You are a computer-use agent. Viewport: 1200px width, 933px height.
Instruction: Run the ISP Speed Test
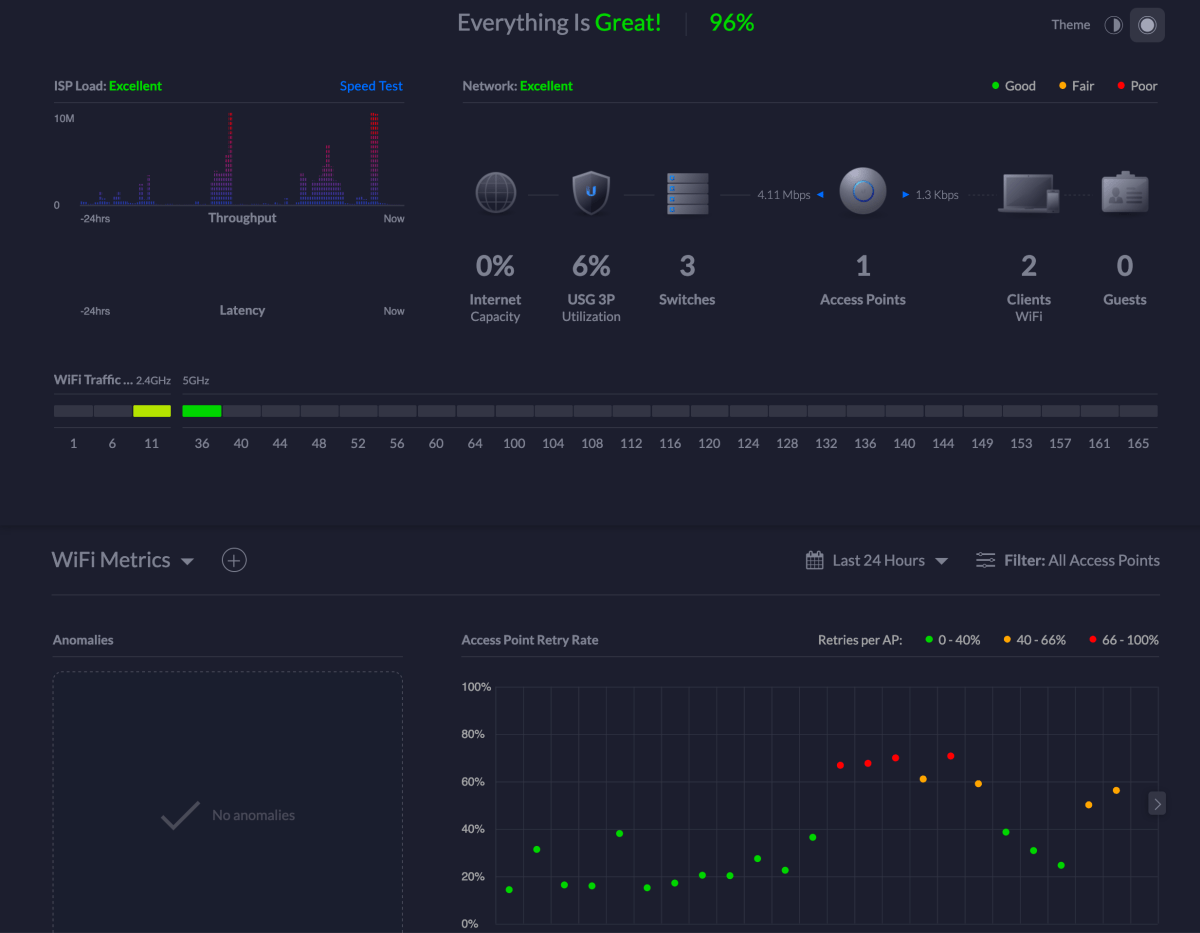(371, 86)
